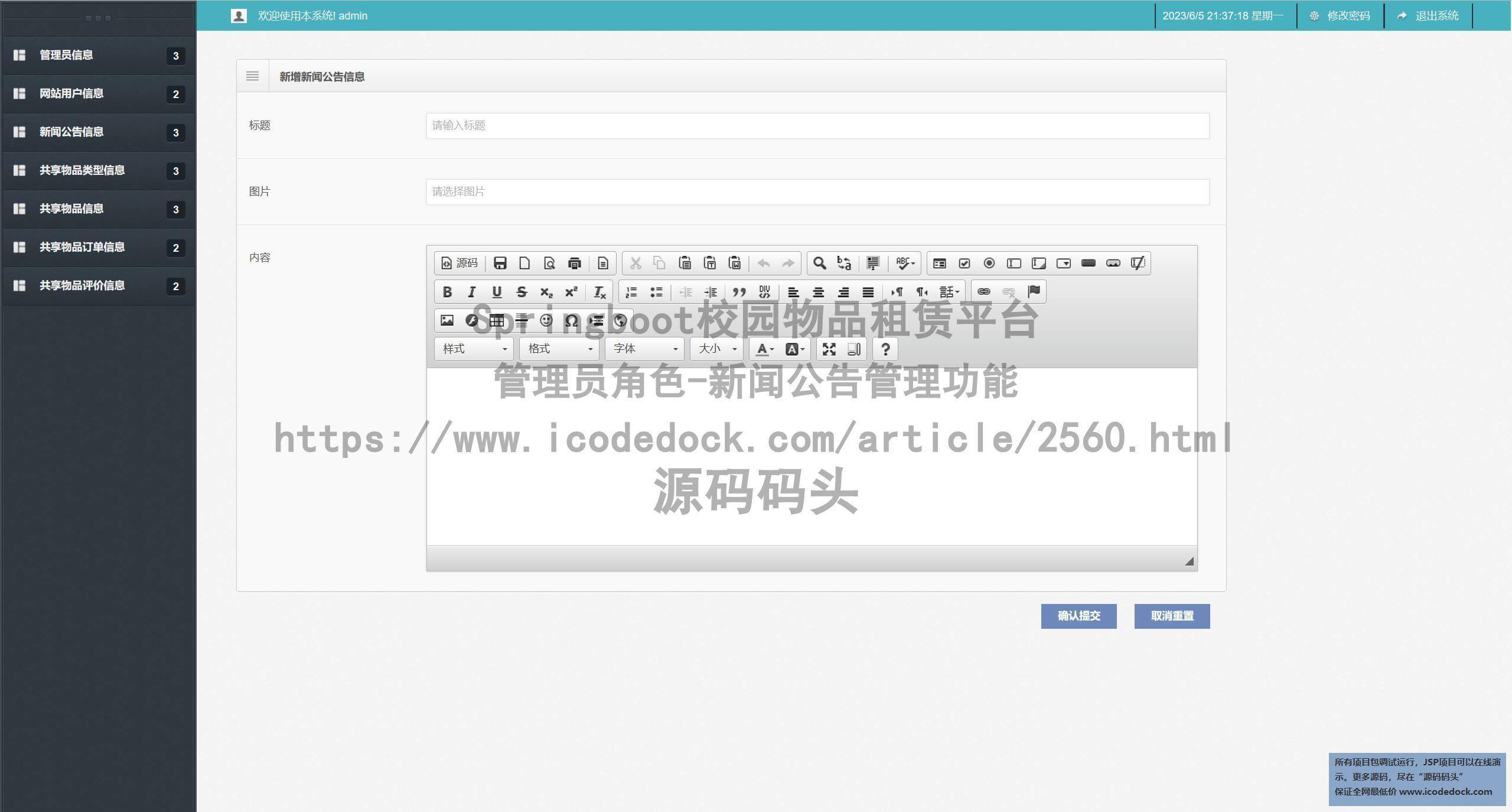Select the Bold formatting icon
This screenshot has height=812, width=1512.
click(447, 291)
